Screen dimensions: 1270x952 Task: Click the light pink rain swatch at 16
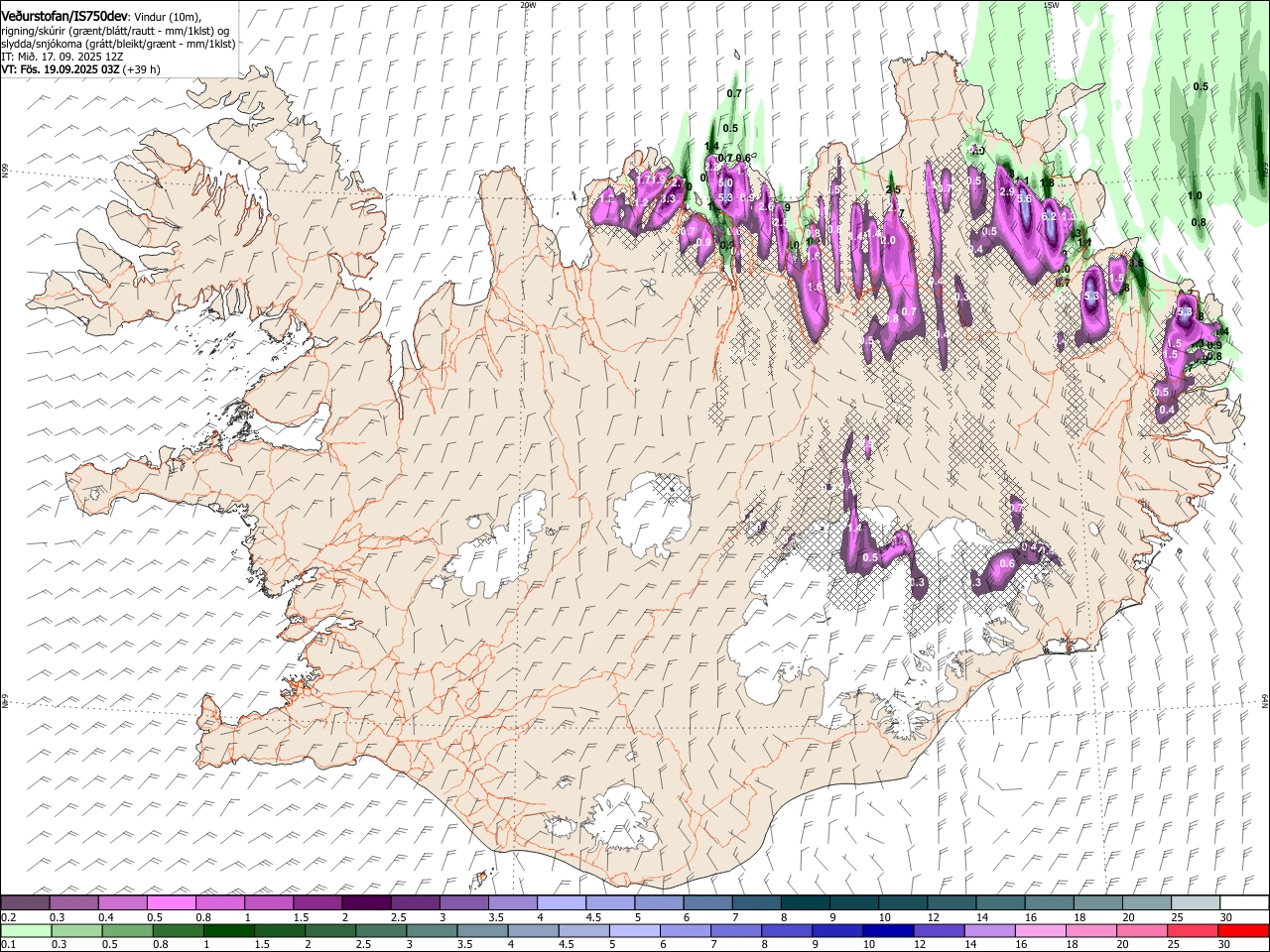click(1039, 930)
